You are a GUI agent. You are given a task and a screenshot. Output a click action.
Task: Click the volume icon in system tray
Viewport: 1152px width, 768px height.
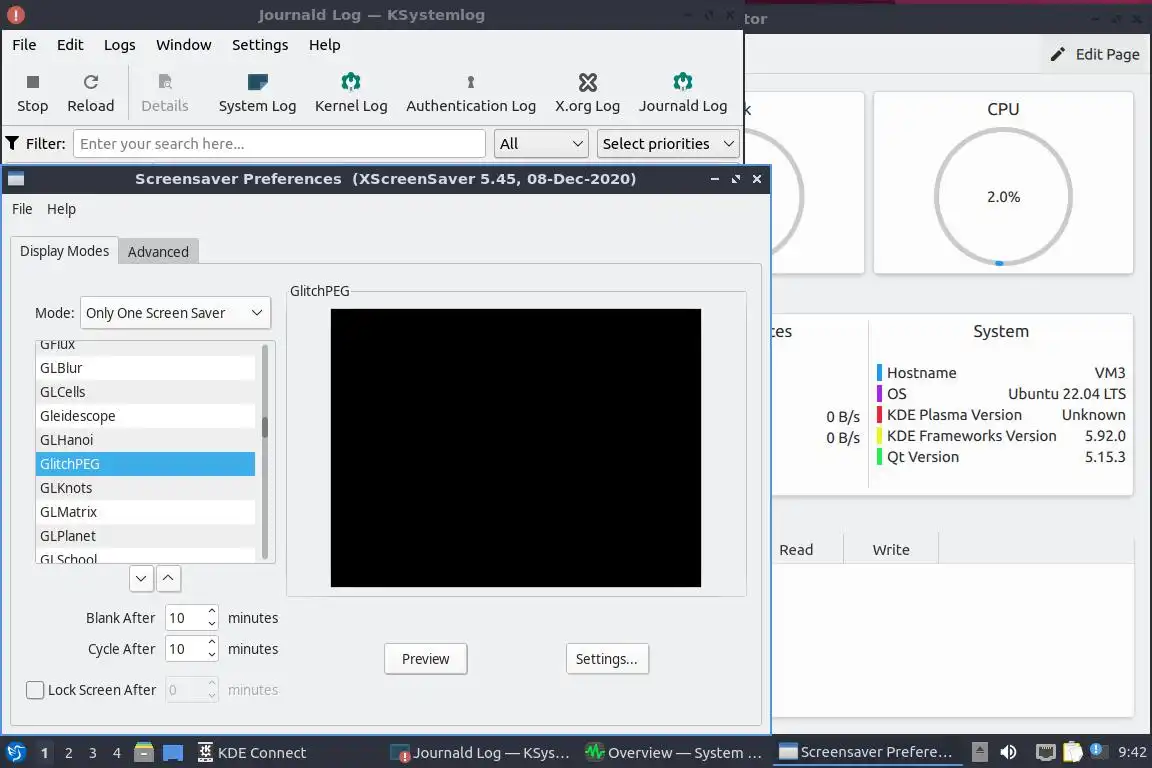click(x=1008, y=752)
